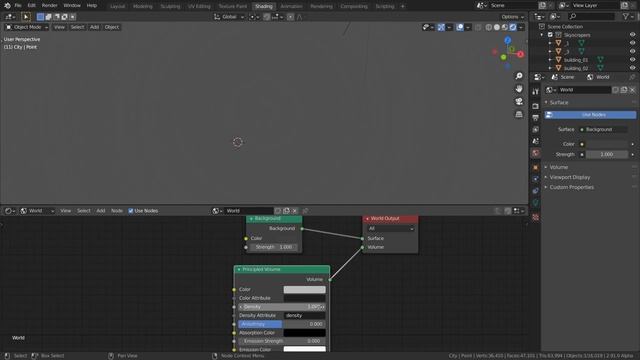The height and width of the screenshot is (360, 640).
Task: Toggle Use Nodes checkbox in the node editor header
Action: tap(131, 211)
